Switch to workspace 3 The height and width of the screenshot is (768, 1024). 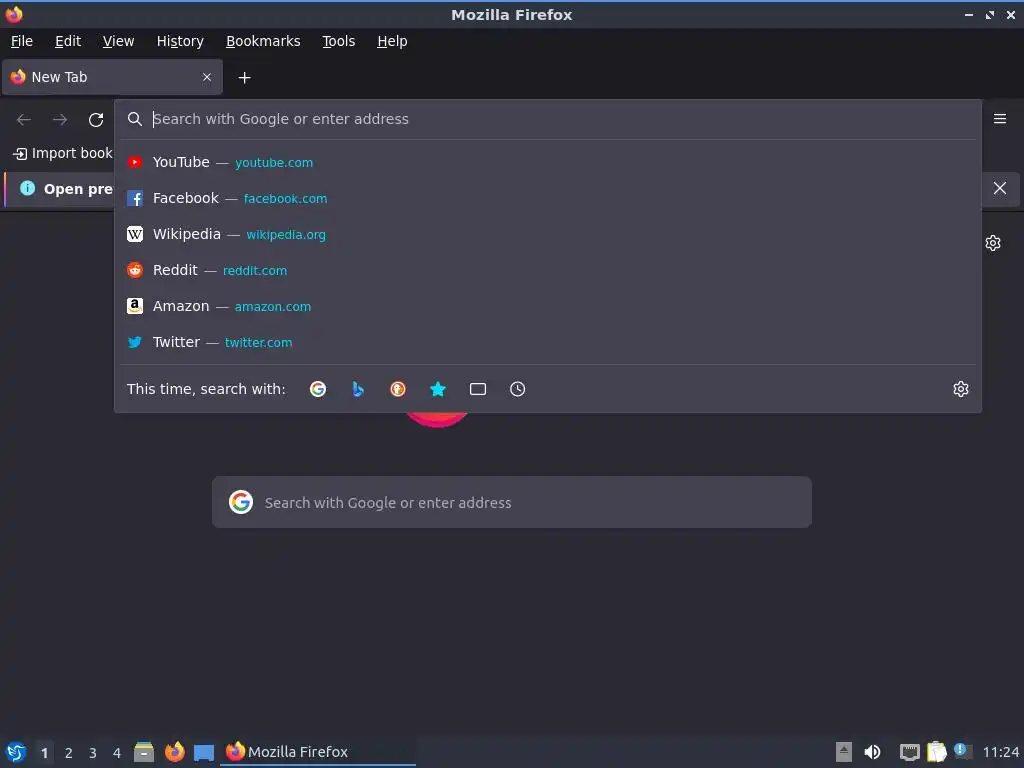93,753
